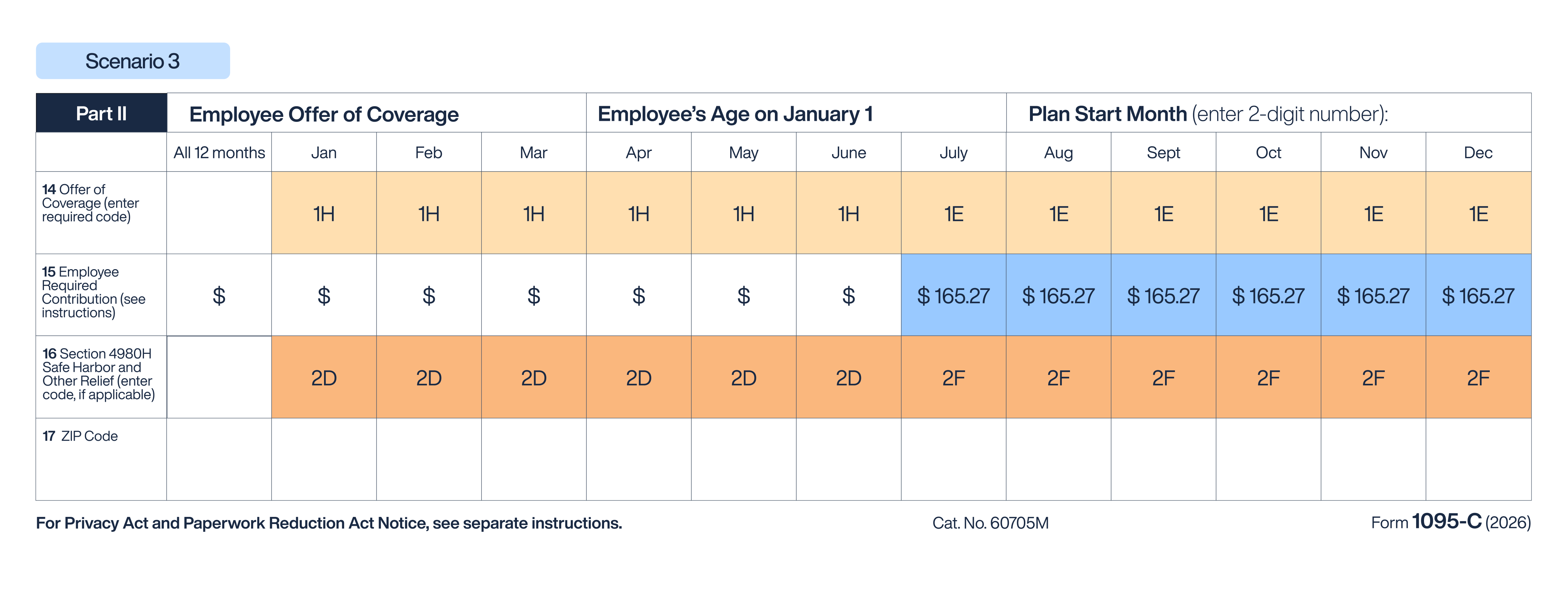Click the Form 1095-C (2026) footer label
This screenshot has height=593, width=1568.
pos(1450,522)
